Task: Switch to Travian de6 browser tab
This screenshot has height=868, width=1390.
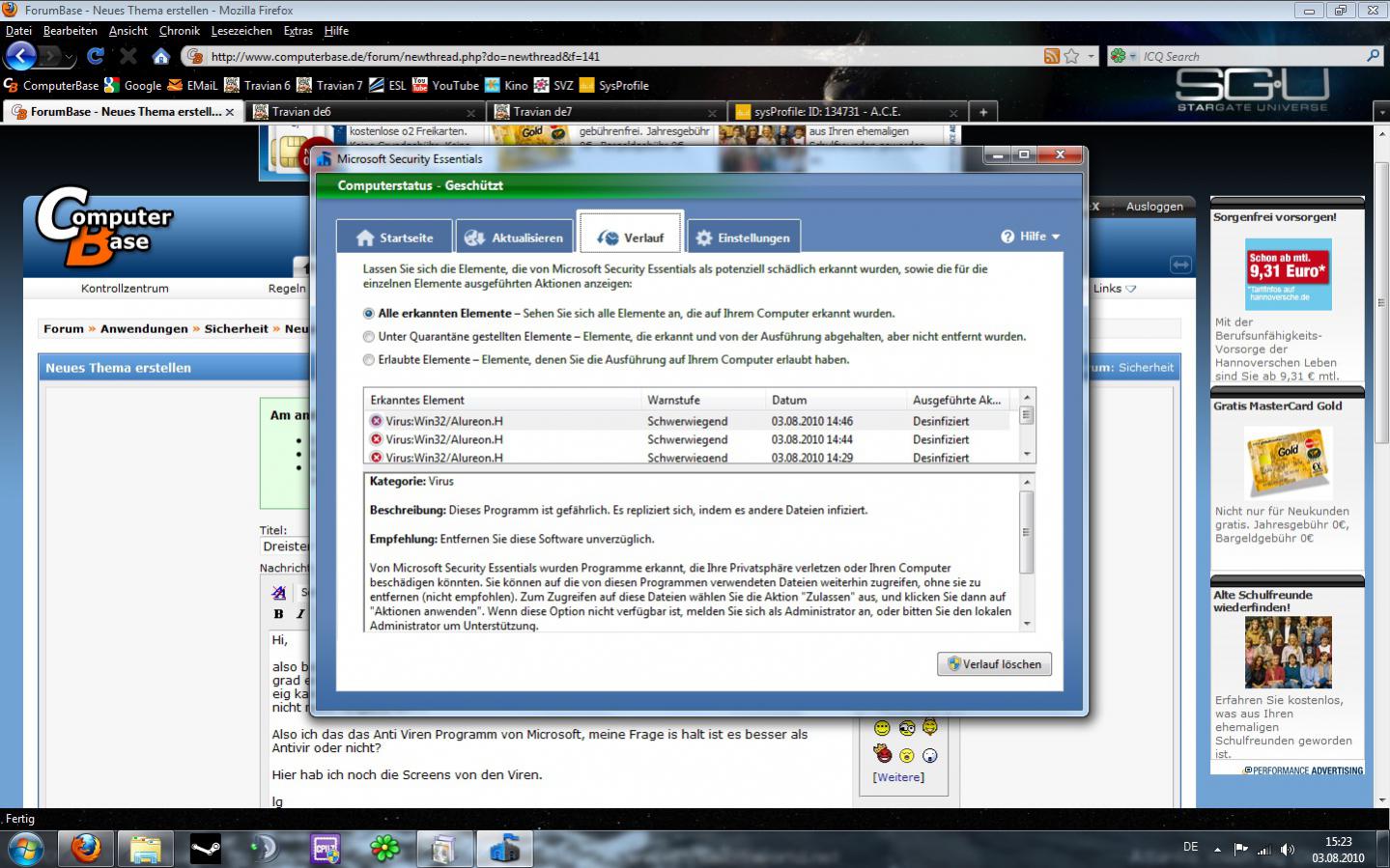Action: tap(364, 112)
